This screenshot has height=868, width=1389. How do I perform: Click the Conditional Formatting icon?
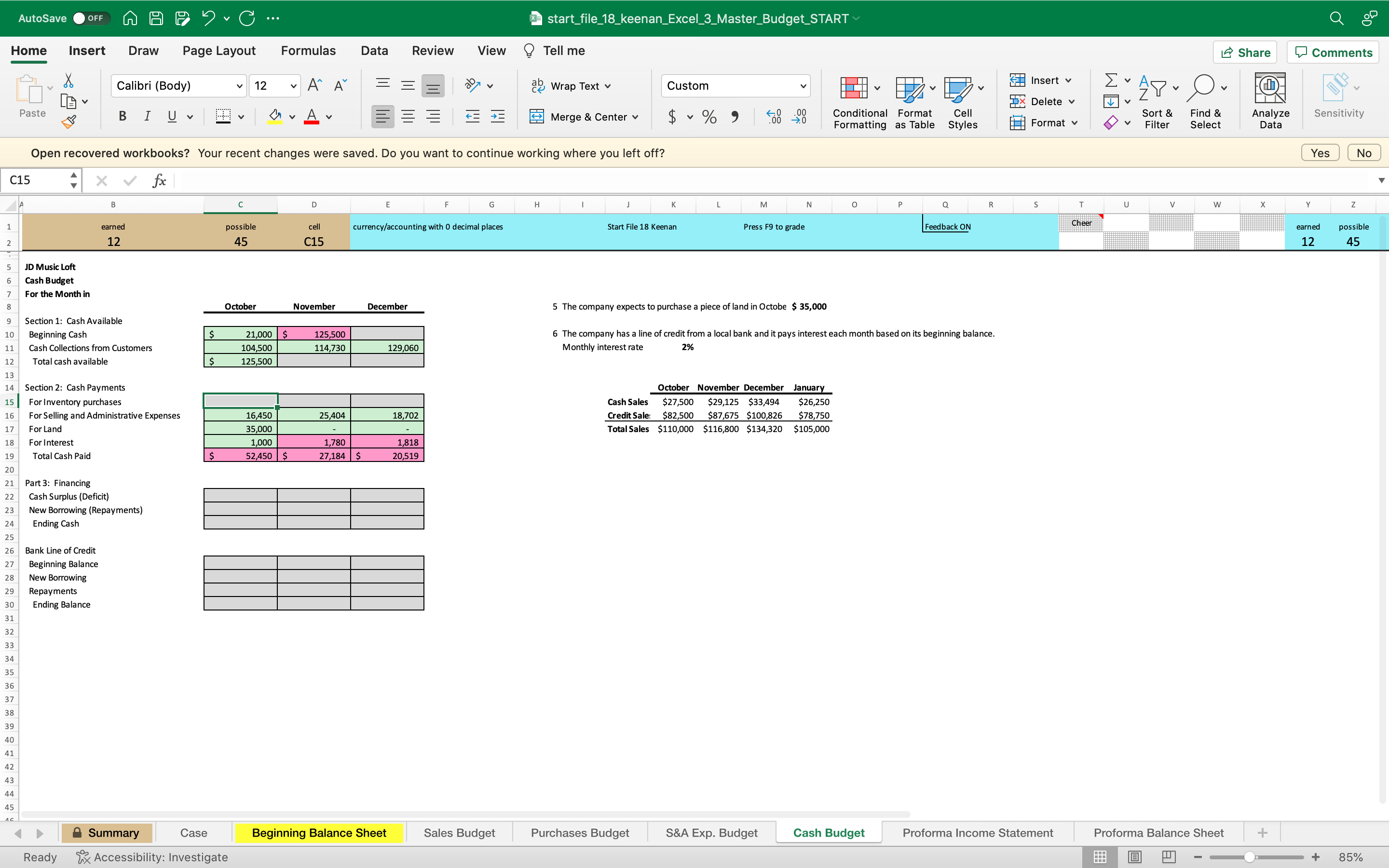pyautogui.click(x=854, y=88)
